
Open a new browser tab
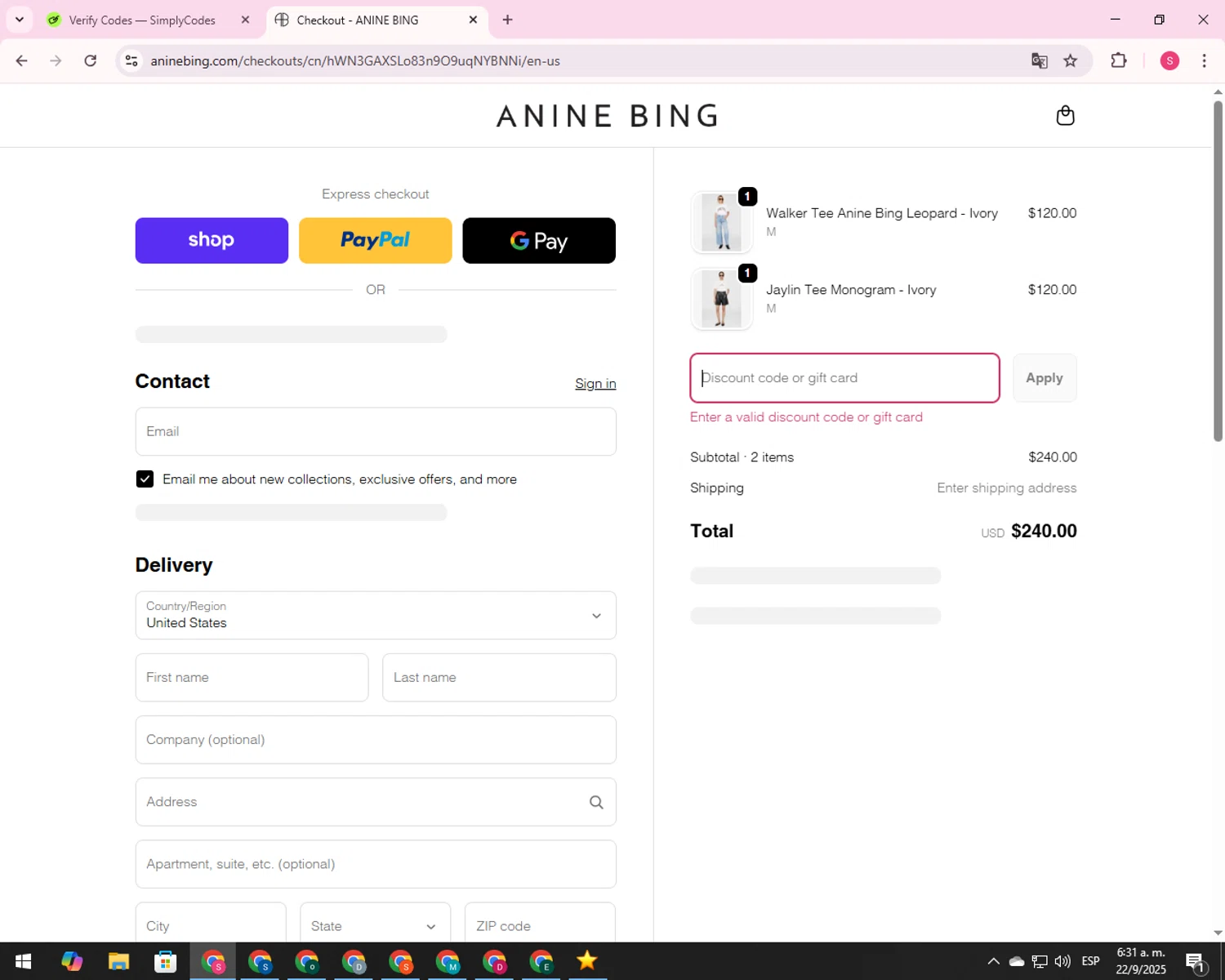[507, 20]
